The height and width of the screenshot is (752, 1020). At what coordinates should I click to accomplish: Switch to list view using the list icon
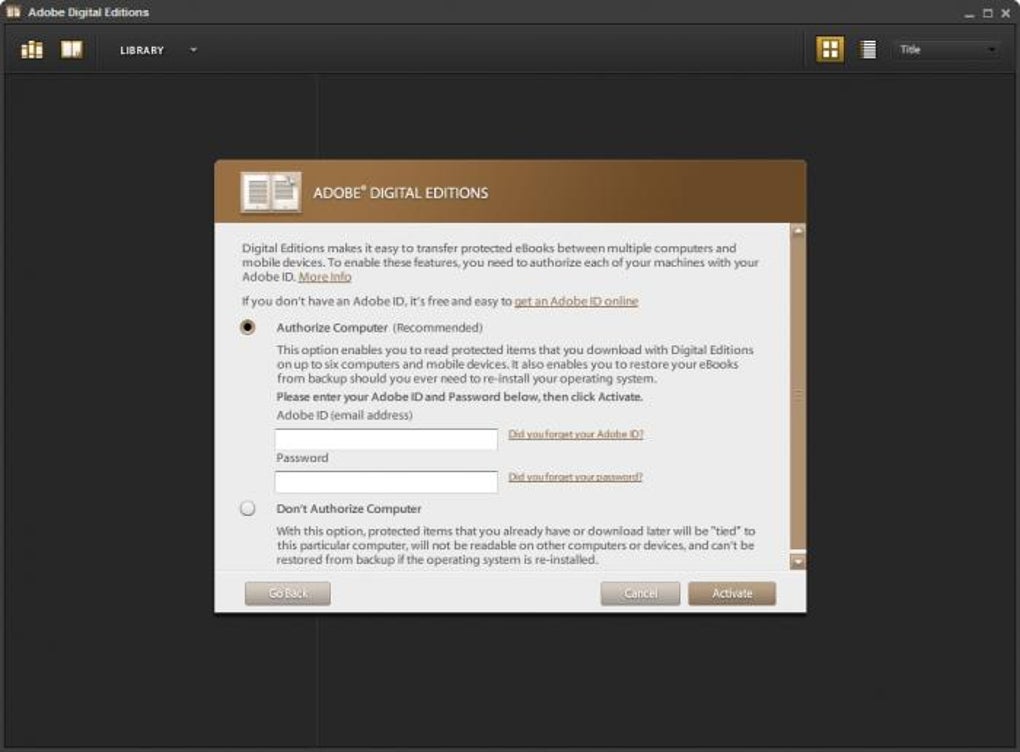(868, 48)
